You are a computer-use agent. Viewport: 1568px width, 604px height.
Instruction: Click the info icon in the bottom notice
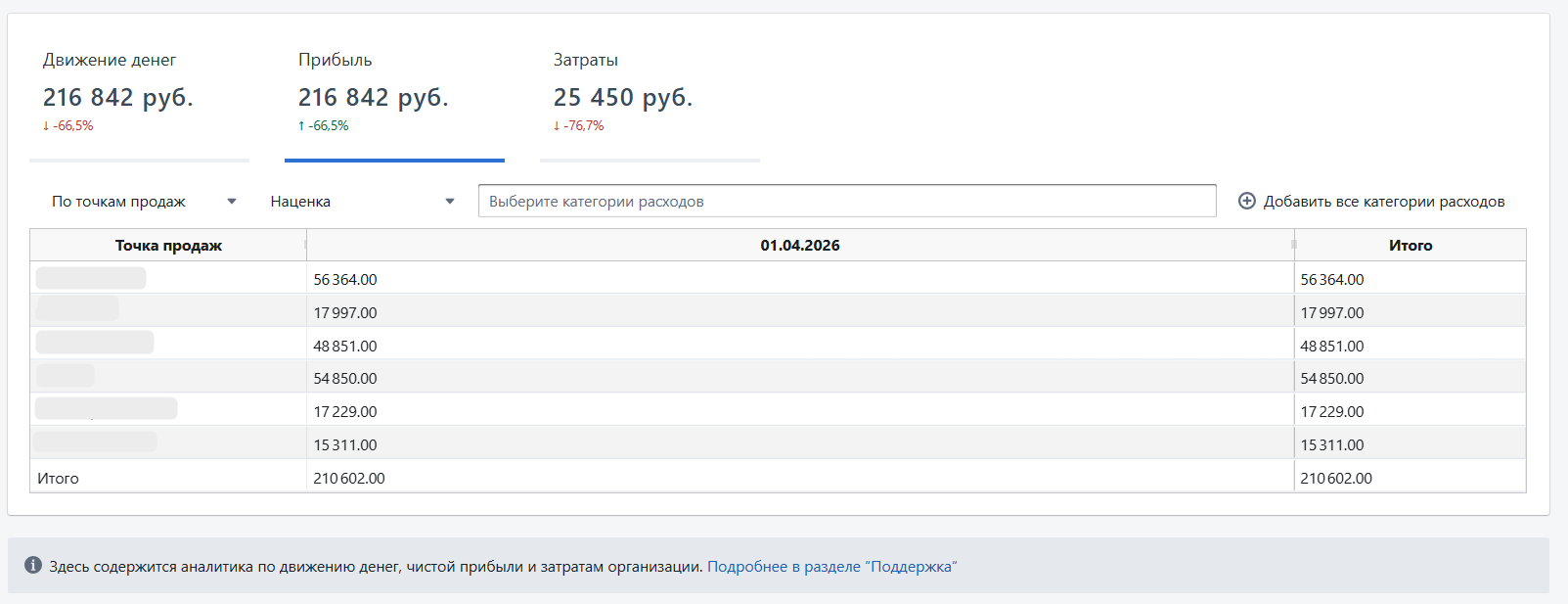[33, 566]
